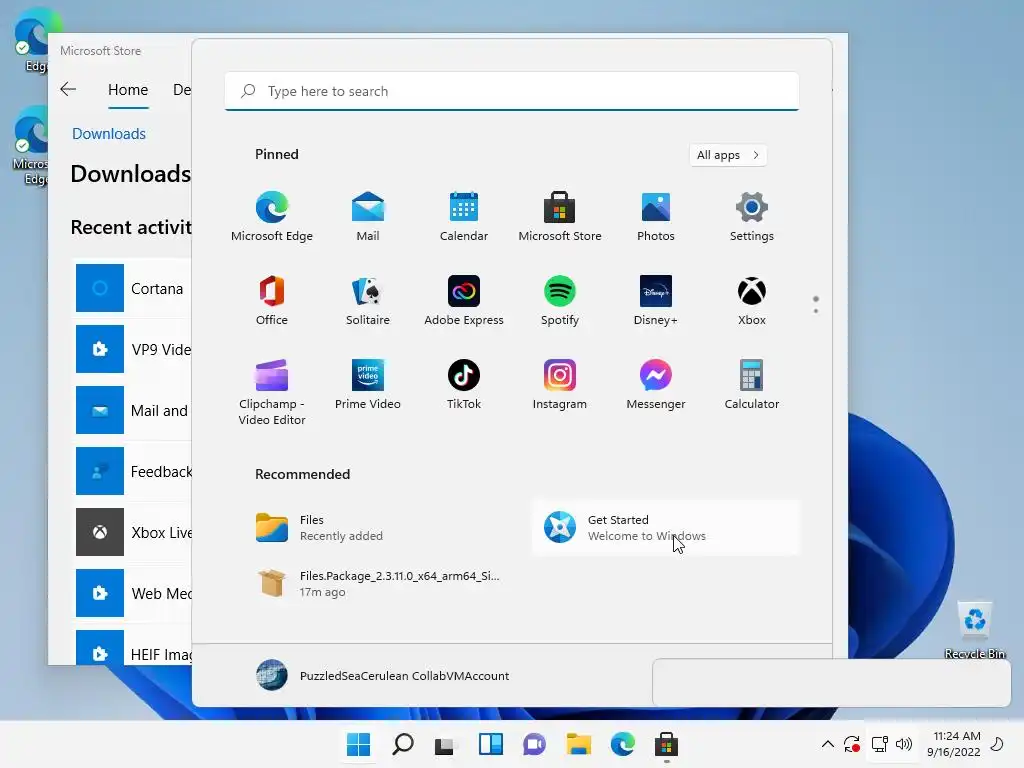Select the Recycle Bin desktop icon
Viewport: 1024px width, 768px height.
point(974,630)
